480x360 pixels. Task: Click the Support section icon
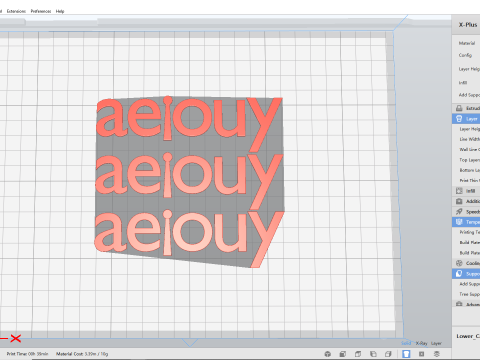pos(459,273)
